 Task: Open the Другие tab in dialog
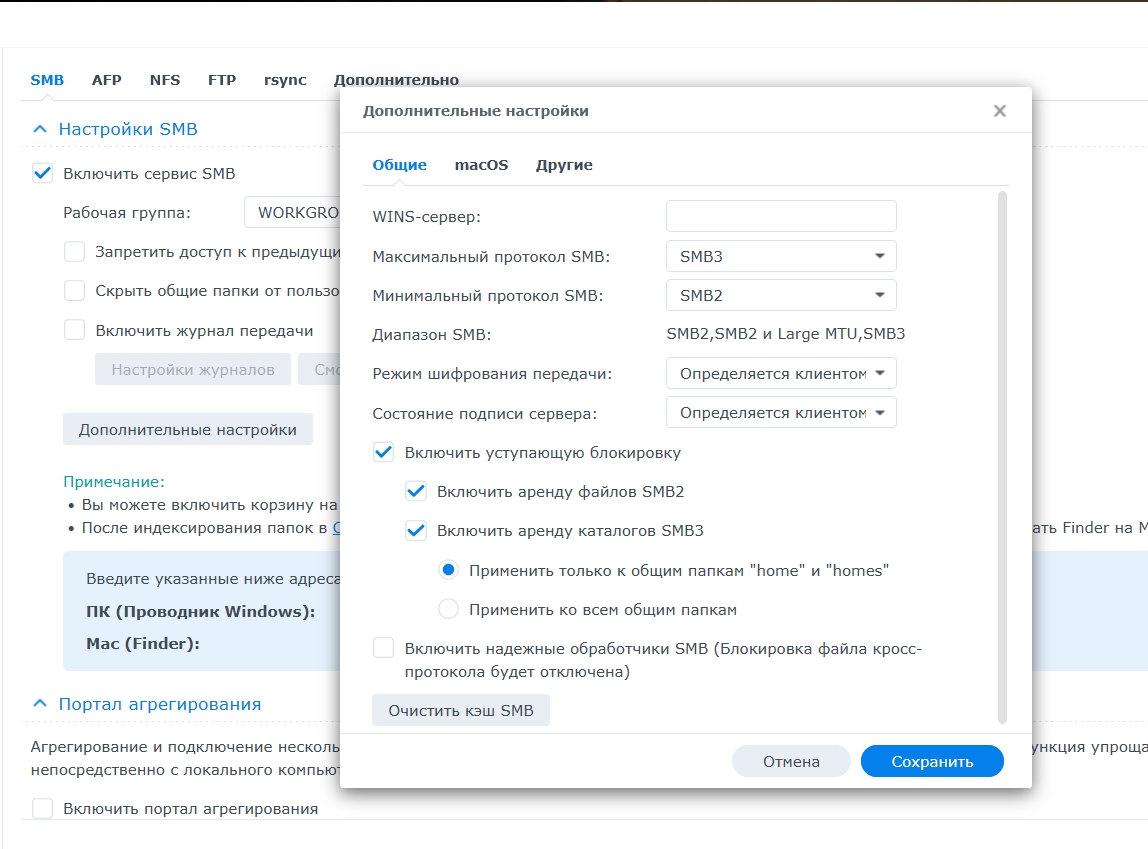click(564, 165)
